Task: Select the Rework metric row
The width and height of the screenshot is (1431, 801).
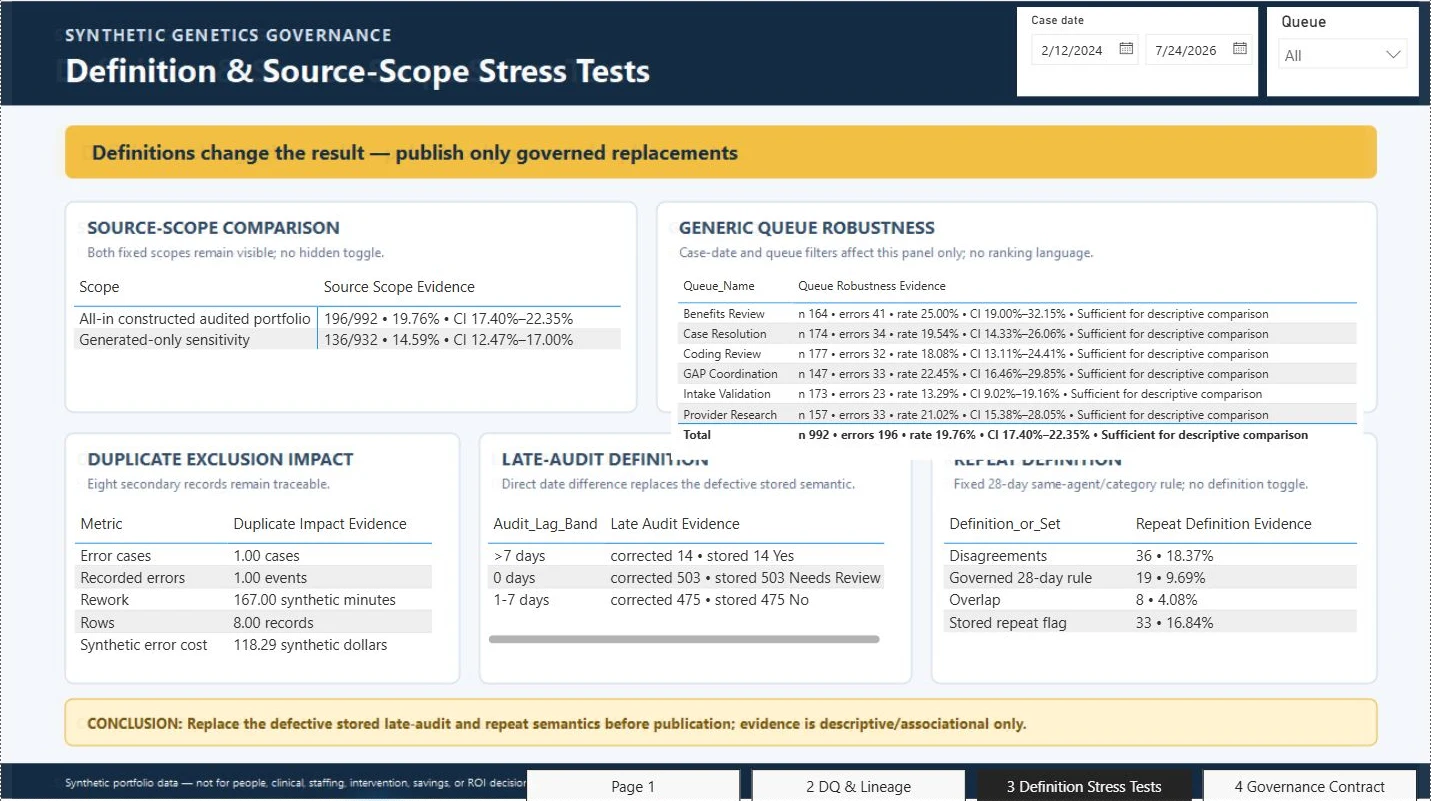Action: [254, 600]
